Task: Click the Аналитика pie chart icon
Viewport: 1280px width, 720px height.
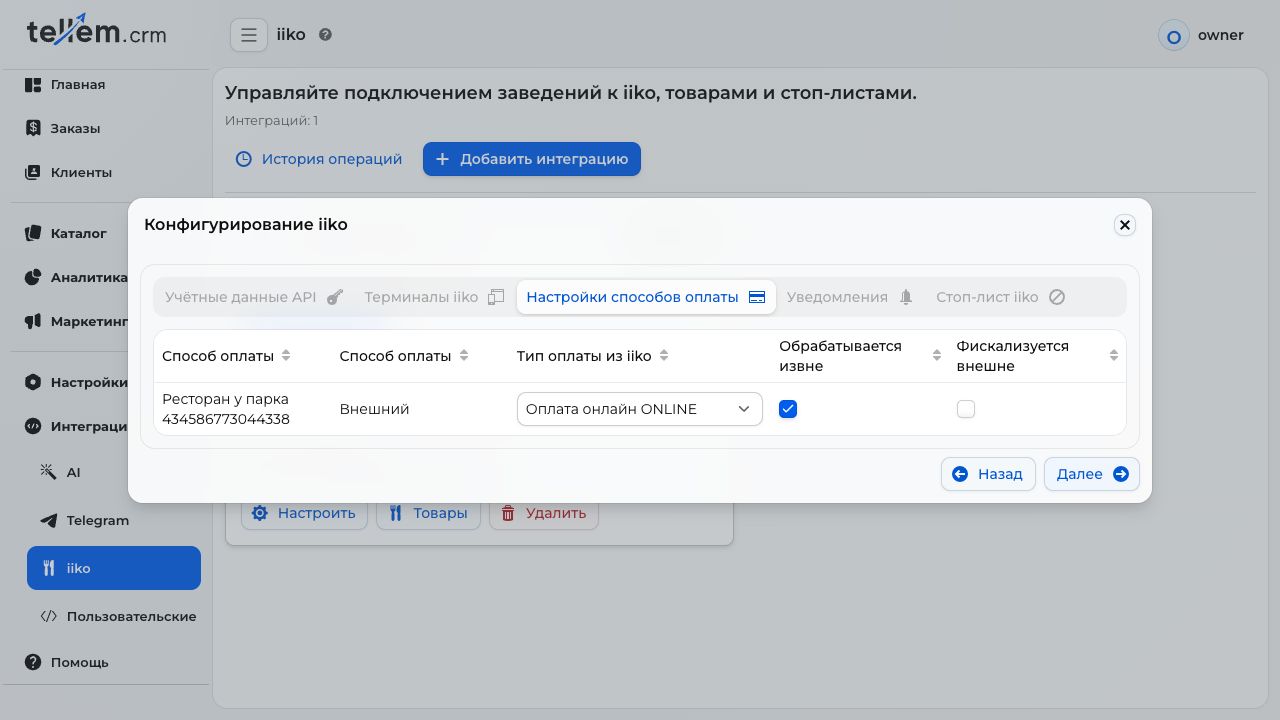Action: pyautogui.click(x=33, y=277)
